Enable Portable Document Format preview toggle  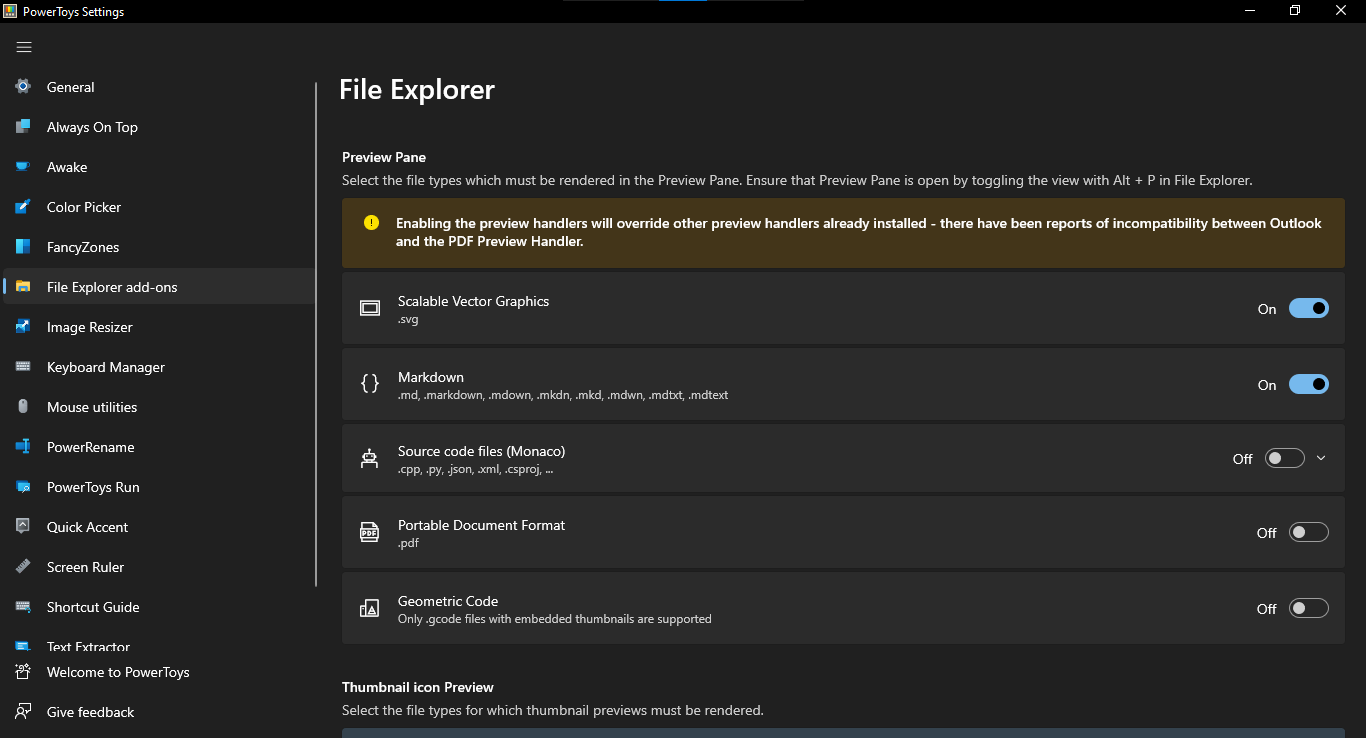(x=1309, y=532)
